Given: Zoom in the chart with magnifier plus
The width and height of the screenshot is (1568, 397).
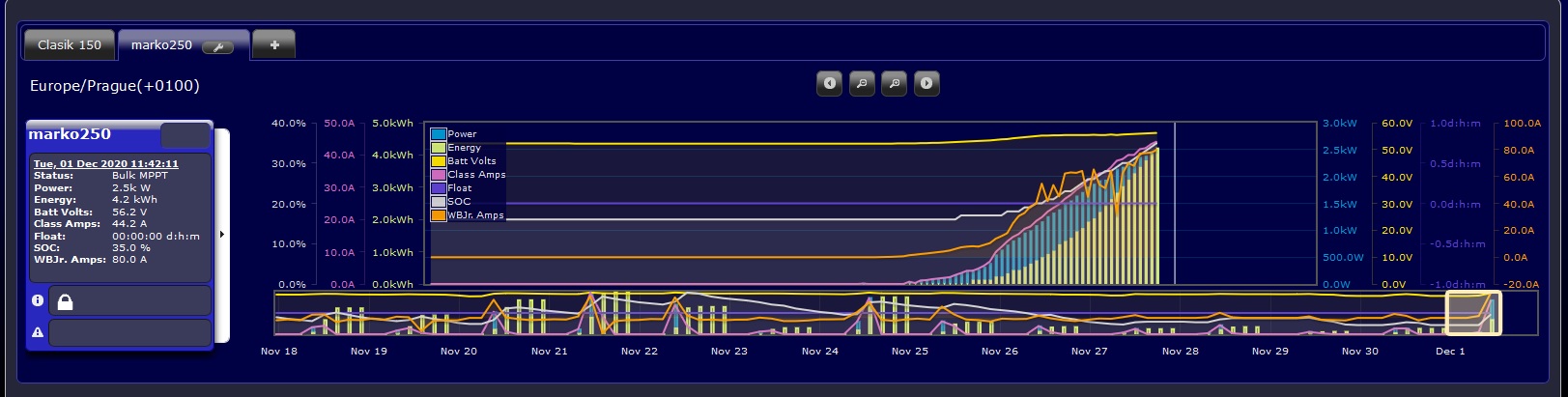Looking at the screenshot, I should 895,84.
